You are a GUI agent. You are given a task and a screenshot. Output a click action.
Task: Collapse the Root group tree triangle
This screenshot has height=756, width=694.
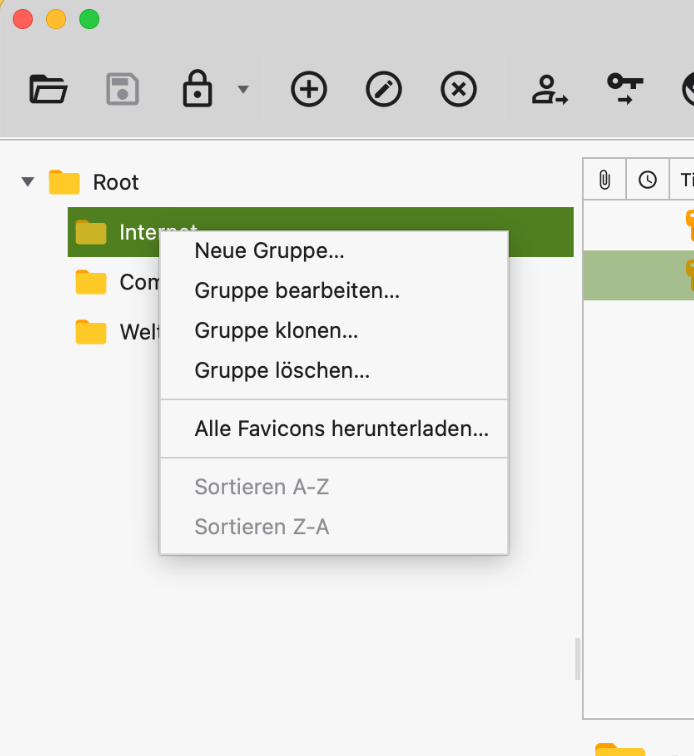[x=28, y=182]
